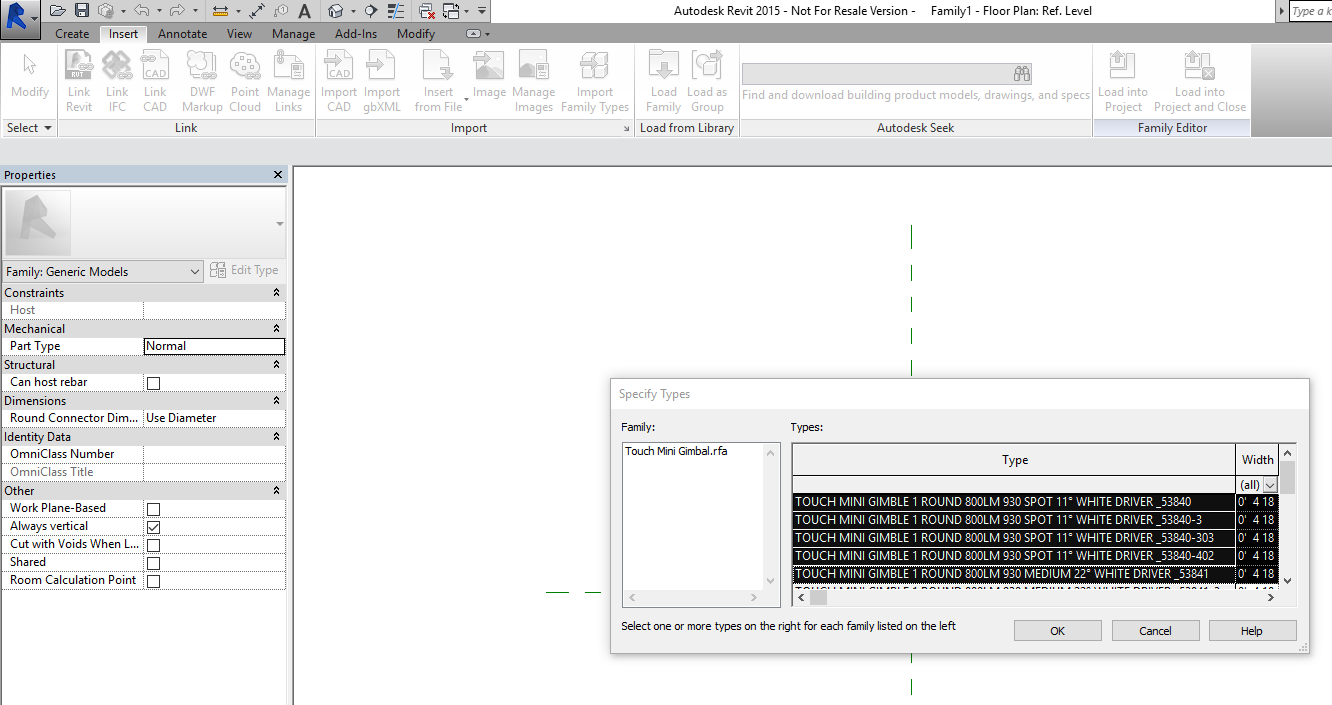Open the Add-Ins ribbon tab

click(356, 34)
